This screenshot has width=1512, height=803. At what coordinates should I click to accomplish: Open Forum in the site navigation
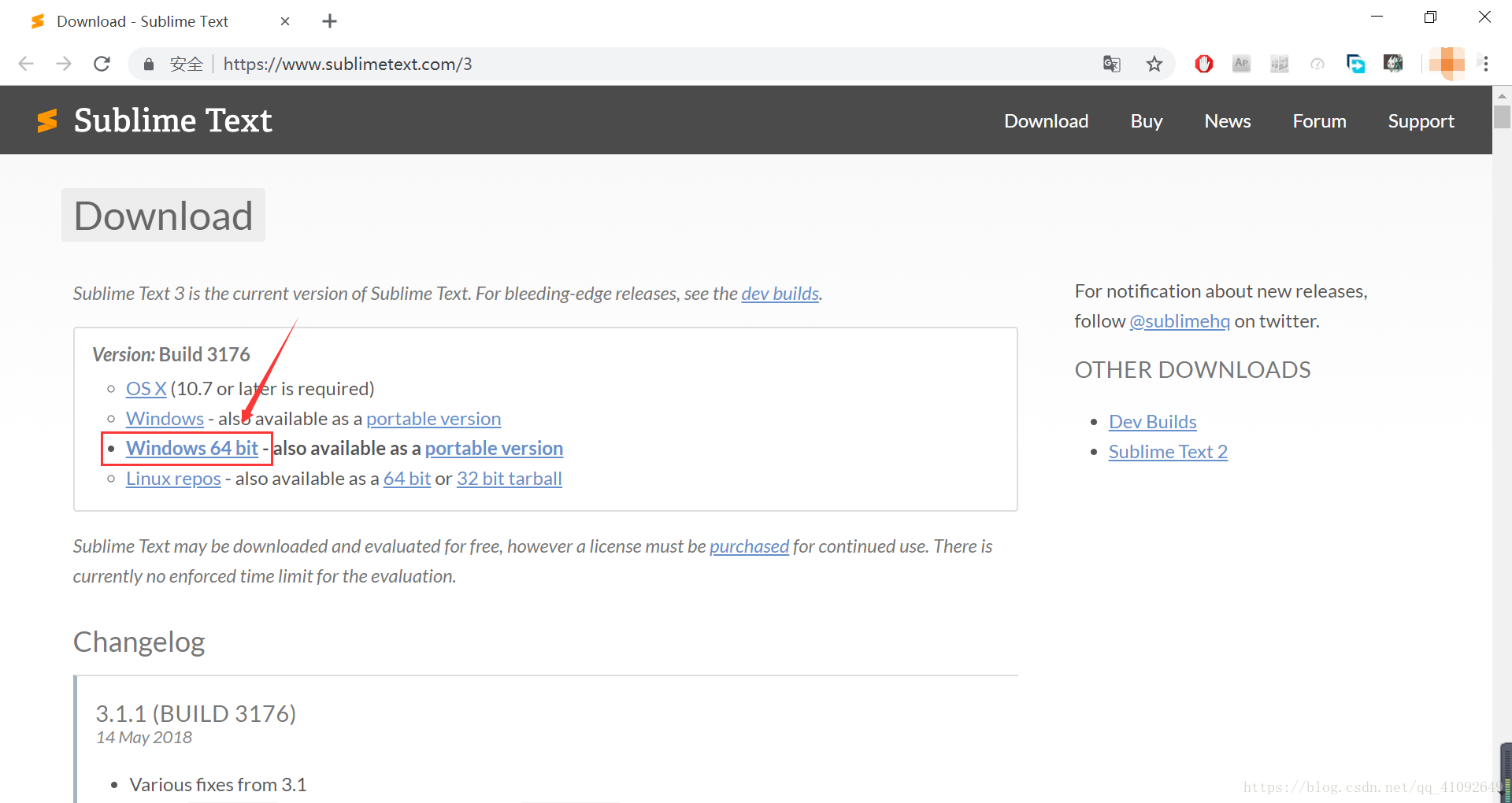click(1319, 121)
